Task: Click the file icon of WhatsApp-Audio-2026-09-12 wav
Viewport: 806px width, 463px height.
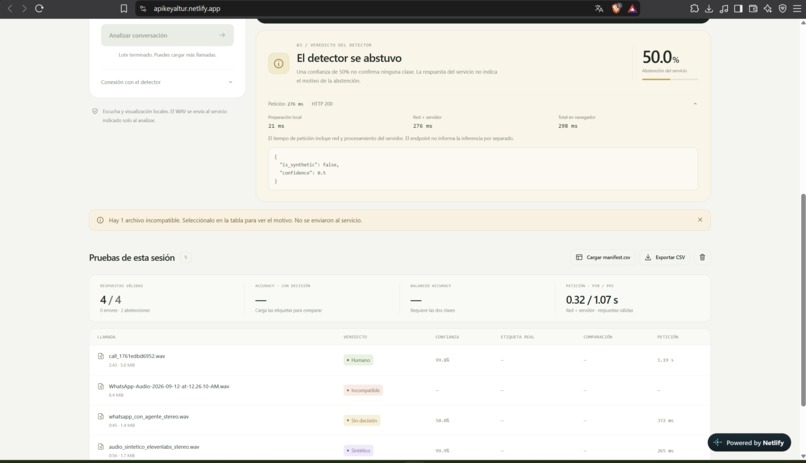Action: click(x=101, y=386)
